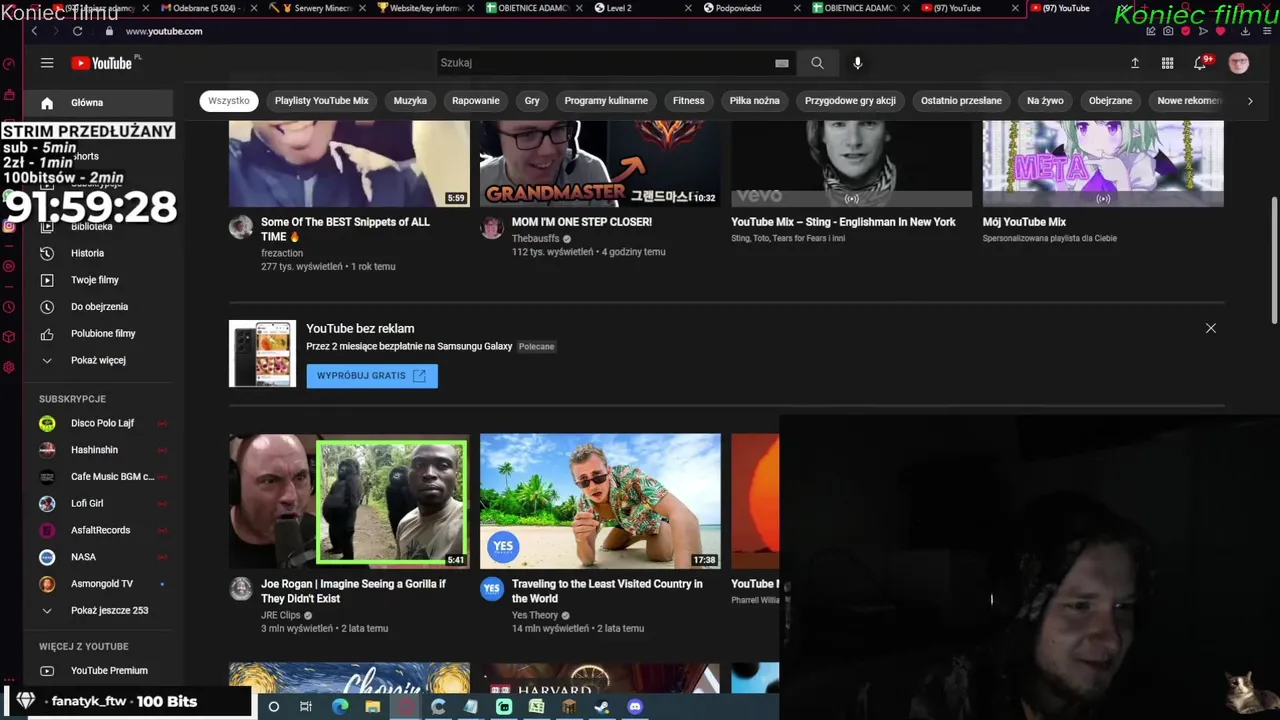Select the Piłka nożna filter chip
Viewport: 1280px width, 720px height.
pos(755,101)
